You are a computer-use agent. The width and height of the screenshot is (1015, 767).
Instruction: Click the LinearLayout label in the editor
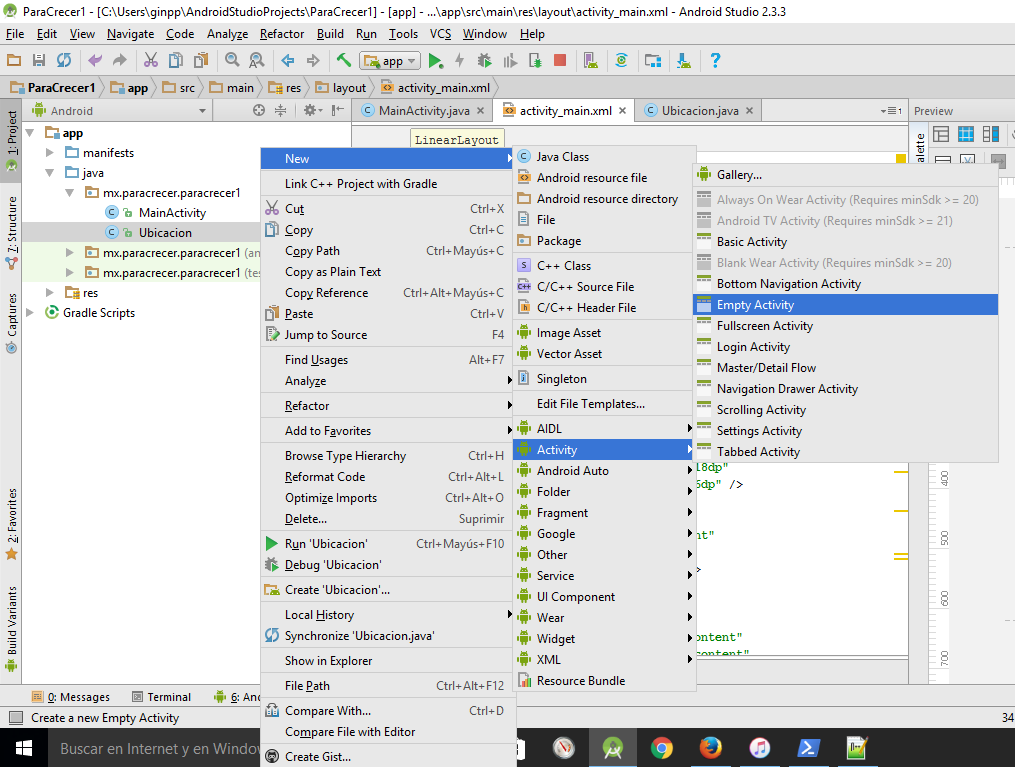point(456,140)
